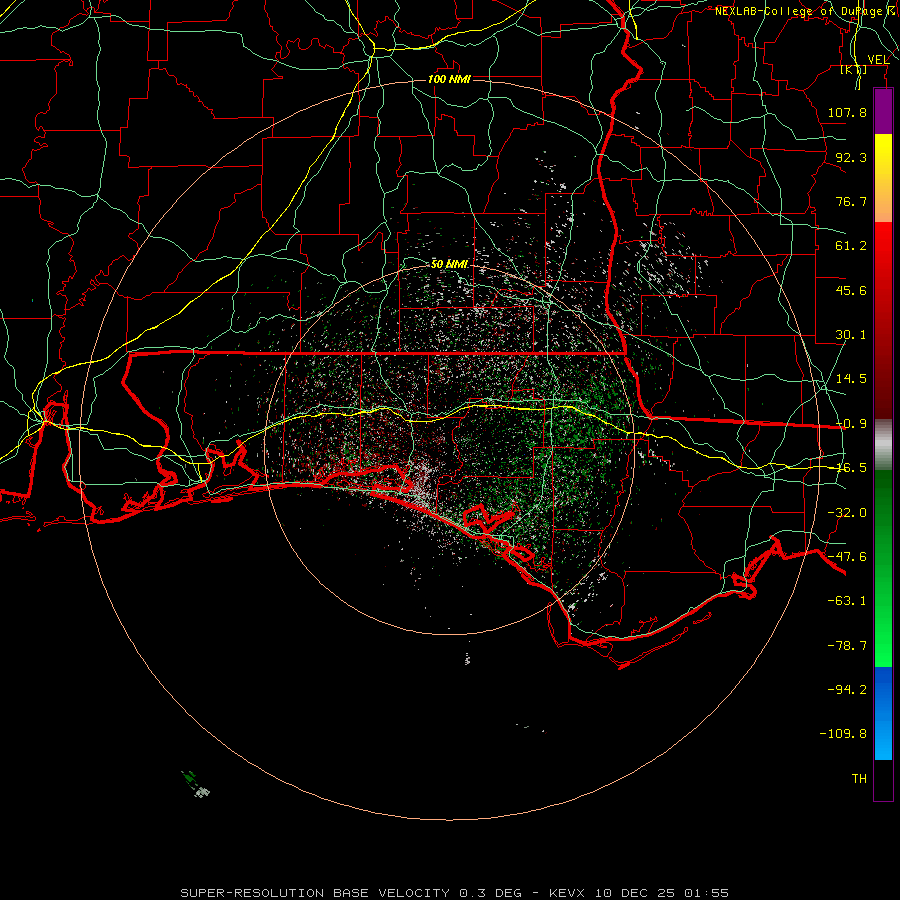Select the 76.7 value on velocity scale
Image resolution: width=900 pixels, height=900 pixels.
(x=851, y=201)
